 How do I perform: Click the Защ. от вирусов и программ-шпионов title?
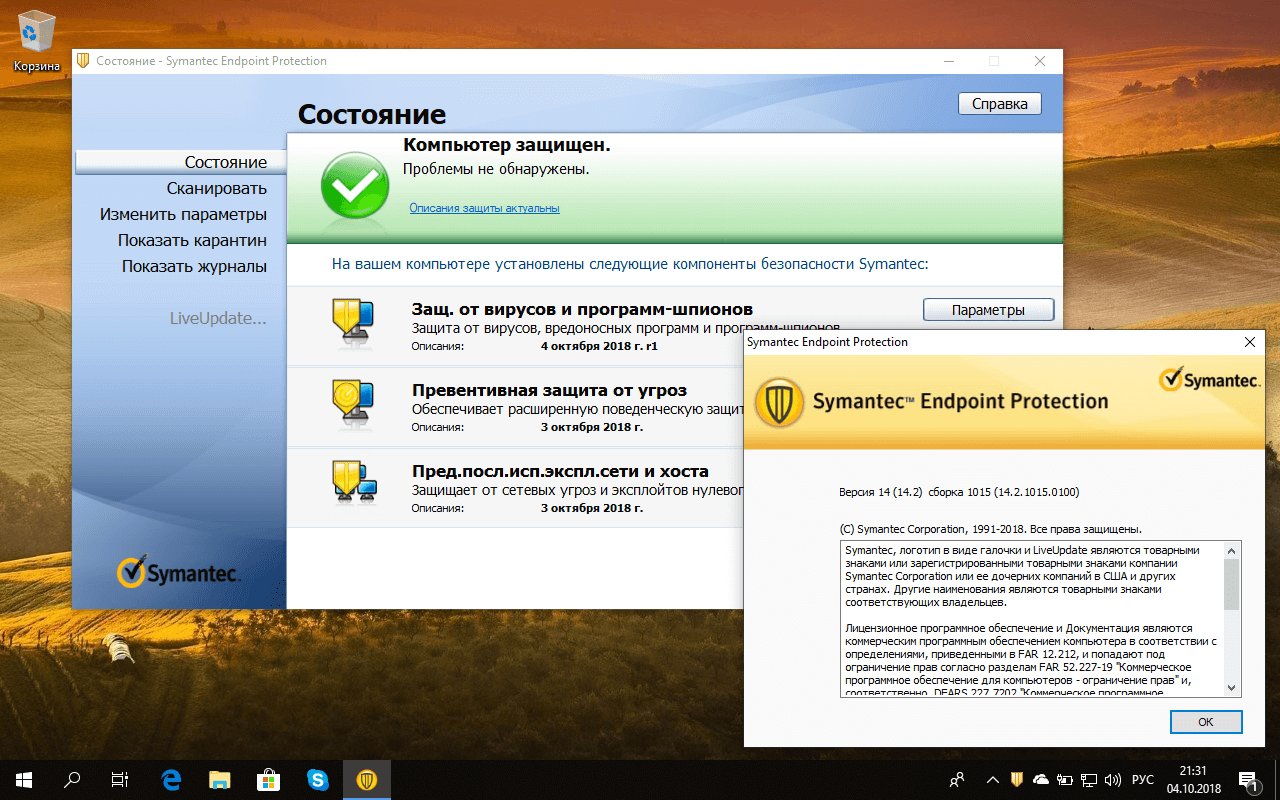pyautogui.click(x=582, y=309)
